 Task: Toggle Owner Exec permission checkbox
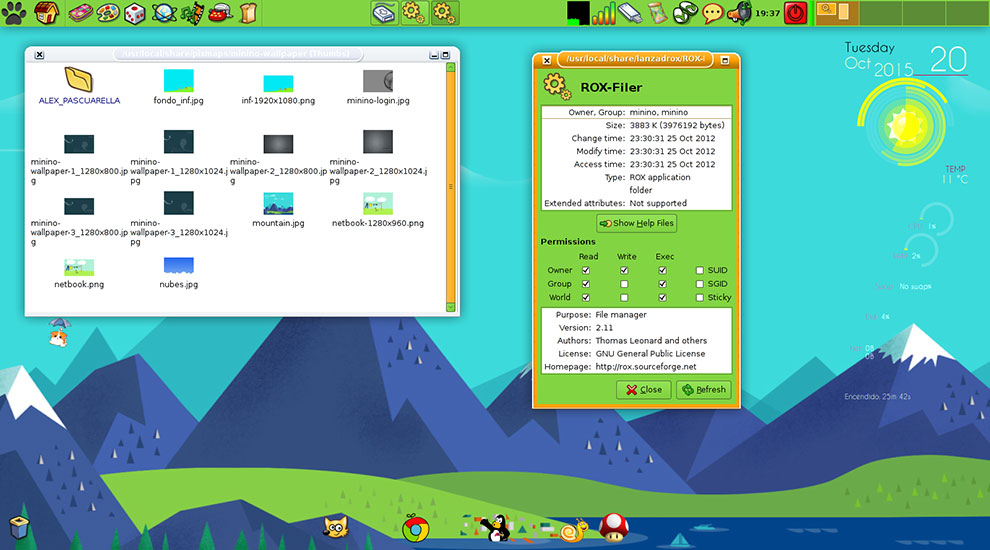point(662,270)
